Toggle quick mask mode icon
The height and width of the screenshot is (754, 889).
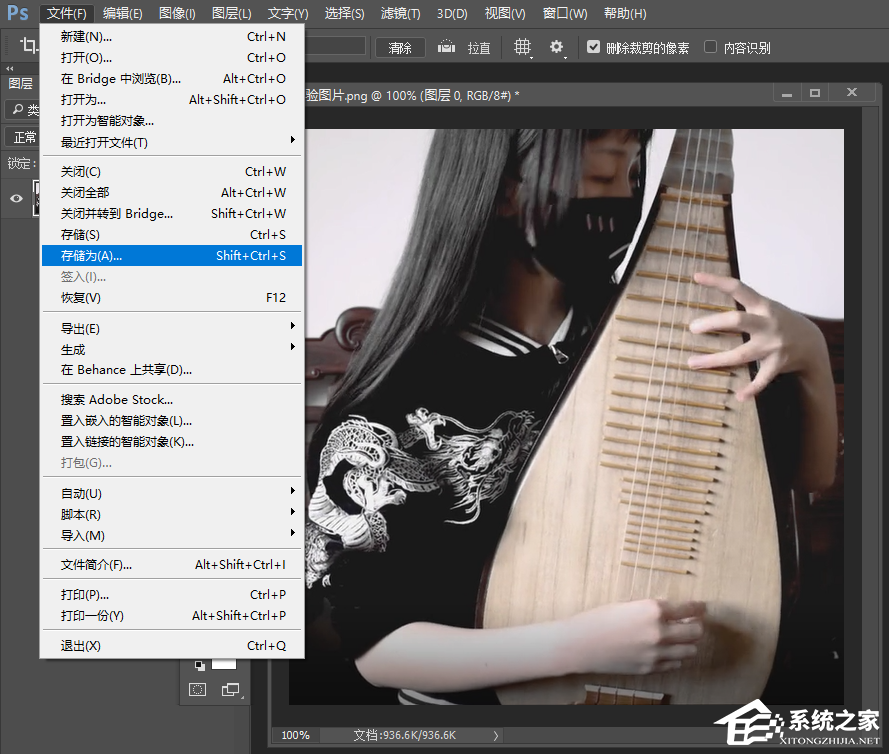point(198,689)
